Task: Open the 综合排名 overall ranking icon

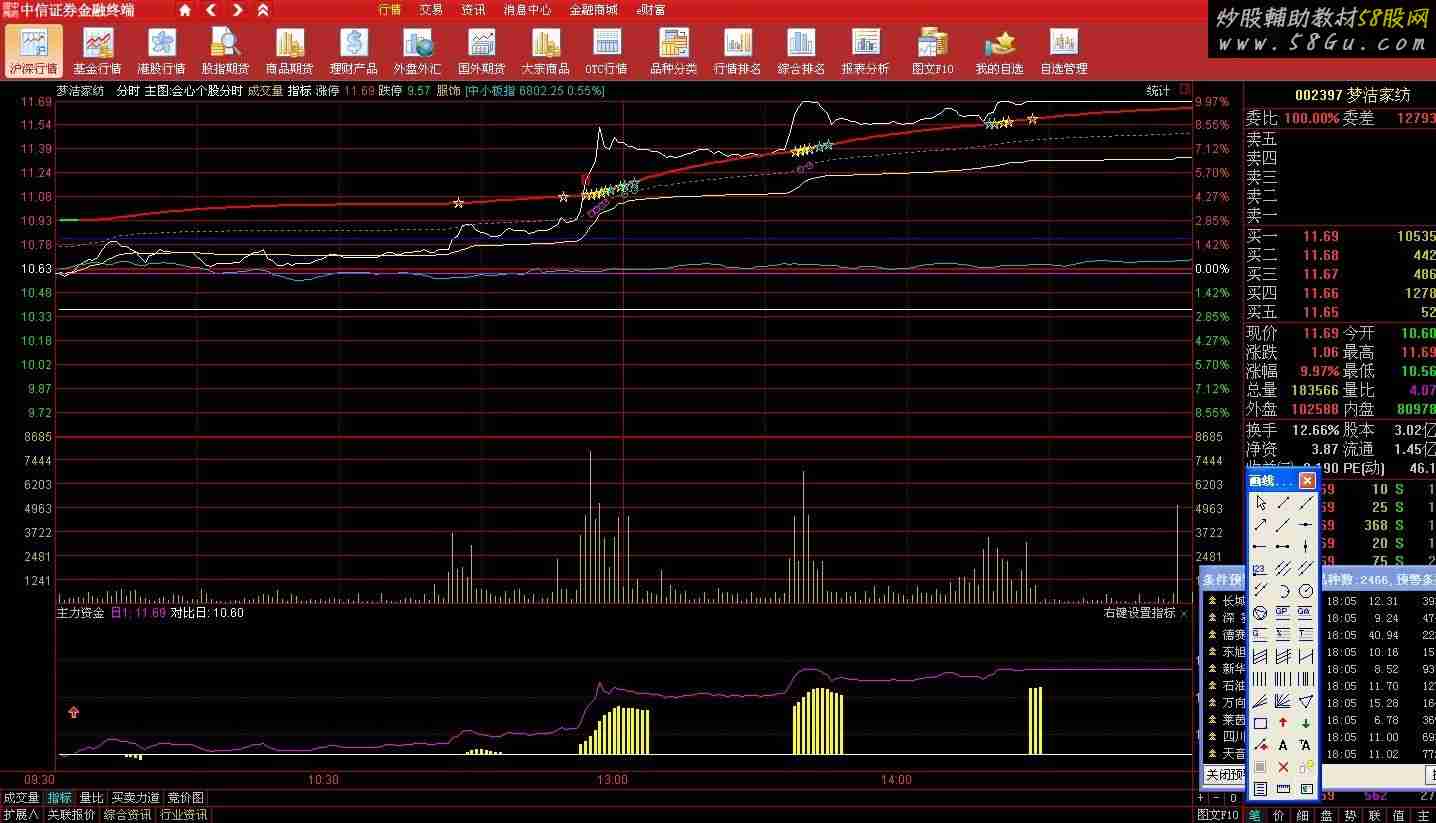Action: (800, 50)
